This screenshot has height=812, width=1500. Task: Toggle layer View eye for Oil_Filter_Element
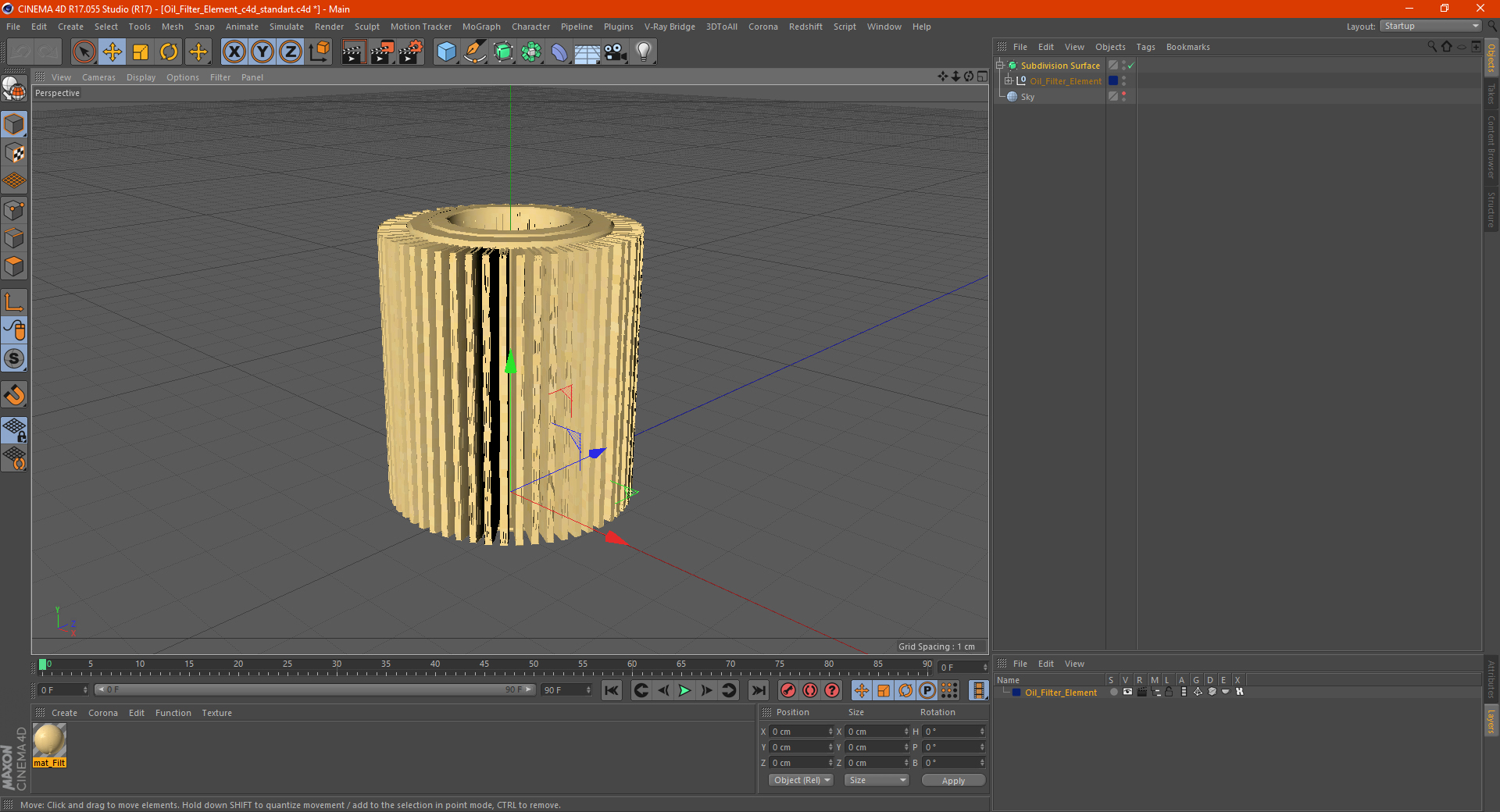coord(1127,692)
